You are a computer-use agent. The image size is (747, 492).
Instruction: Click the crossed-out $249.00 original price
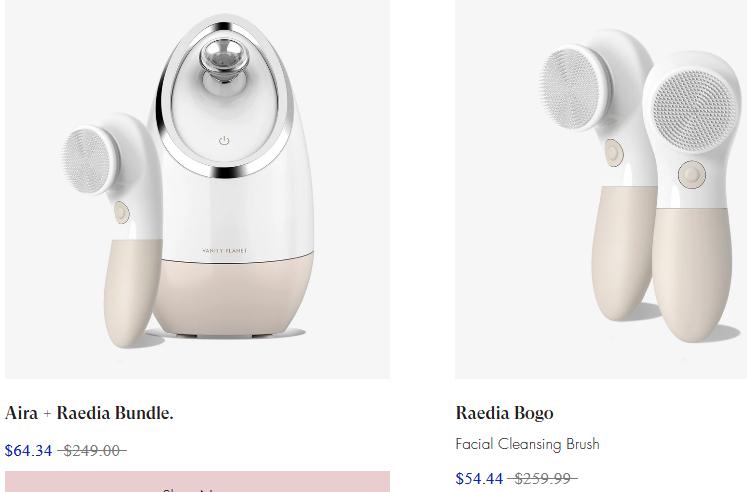92,451
